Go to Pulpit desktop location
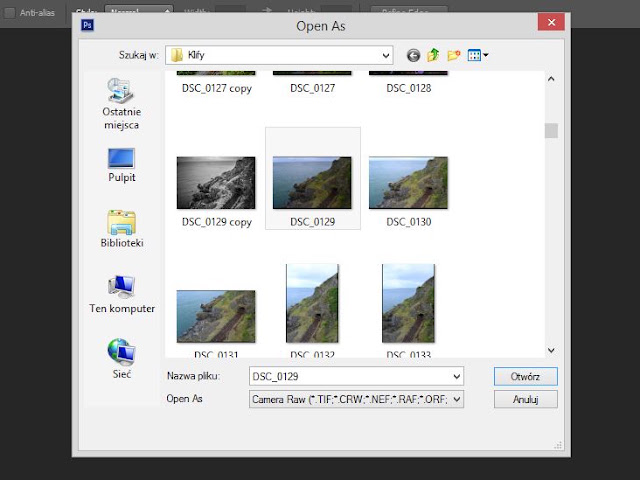This screenshot has width=640, height=480. (122, 165)
